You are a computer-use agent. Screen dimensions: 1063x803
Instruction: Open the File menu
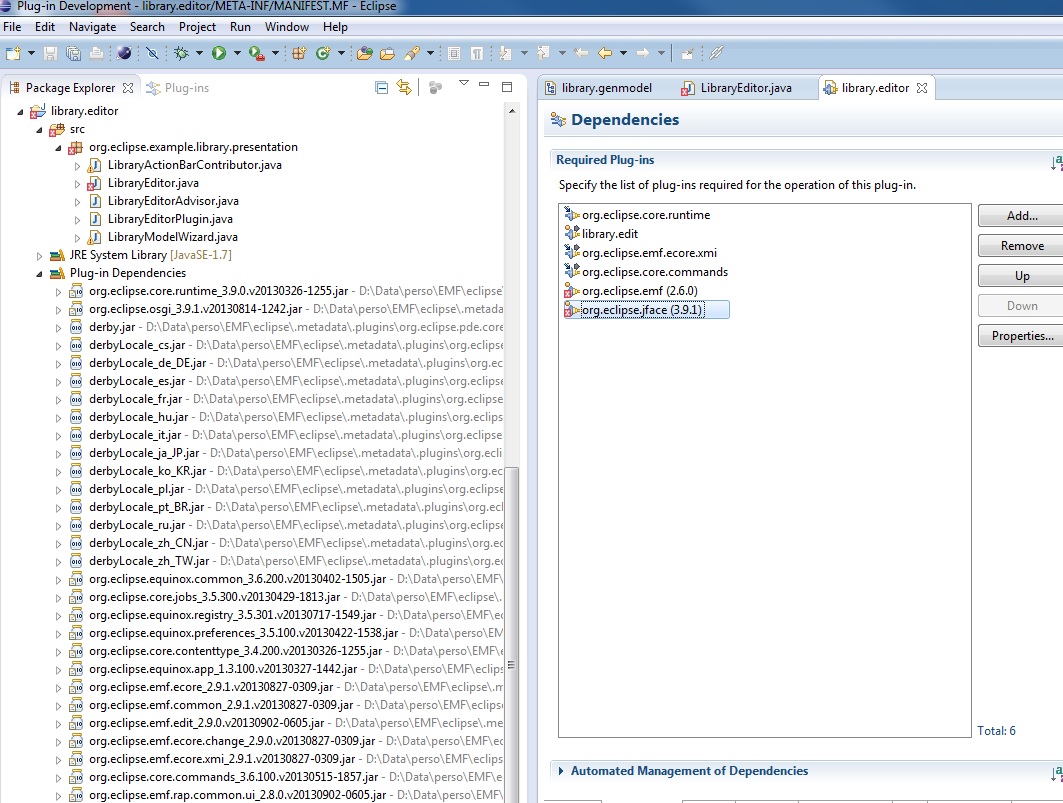pyautogui.click(x=12, y=27)
